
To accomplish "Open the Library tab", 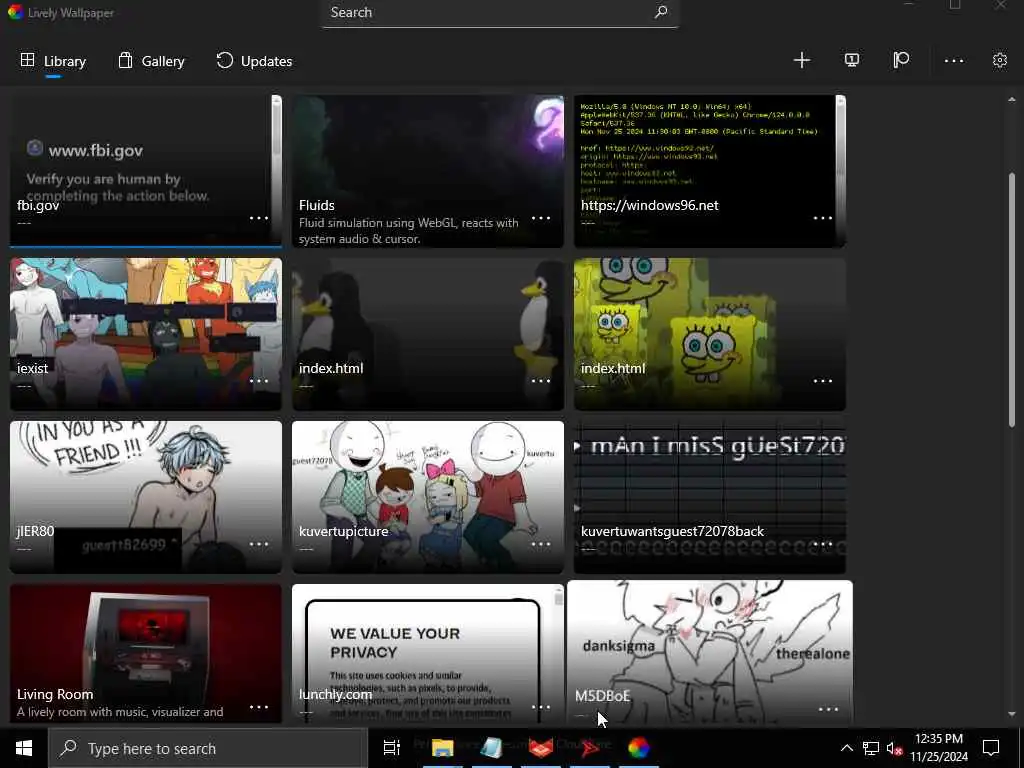I will coord(53,61).
